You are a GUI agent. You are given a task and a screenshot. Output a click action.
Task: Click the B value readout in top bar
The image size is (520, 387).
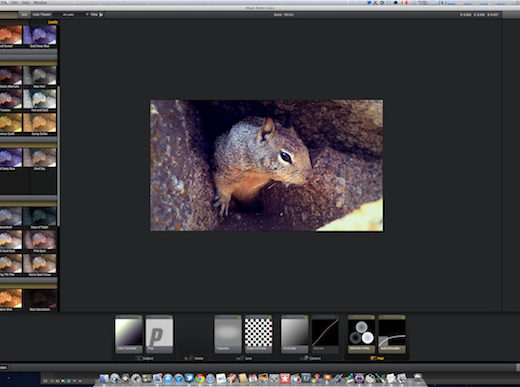click(493, 15)
